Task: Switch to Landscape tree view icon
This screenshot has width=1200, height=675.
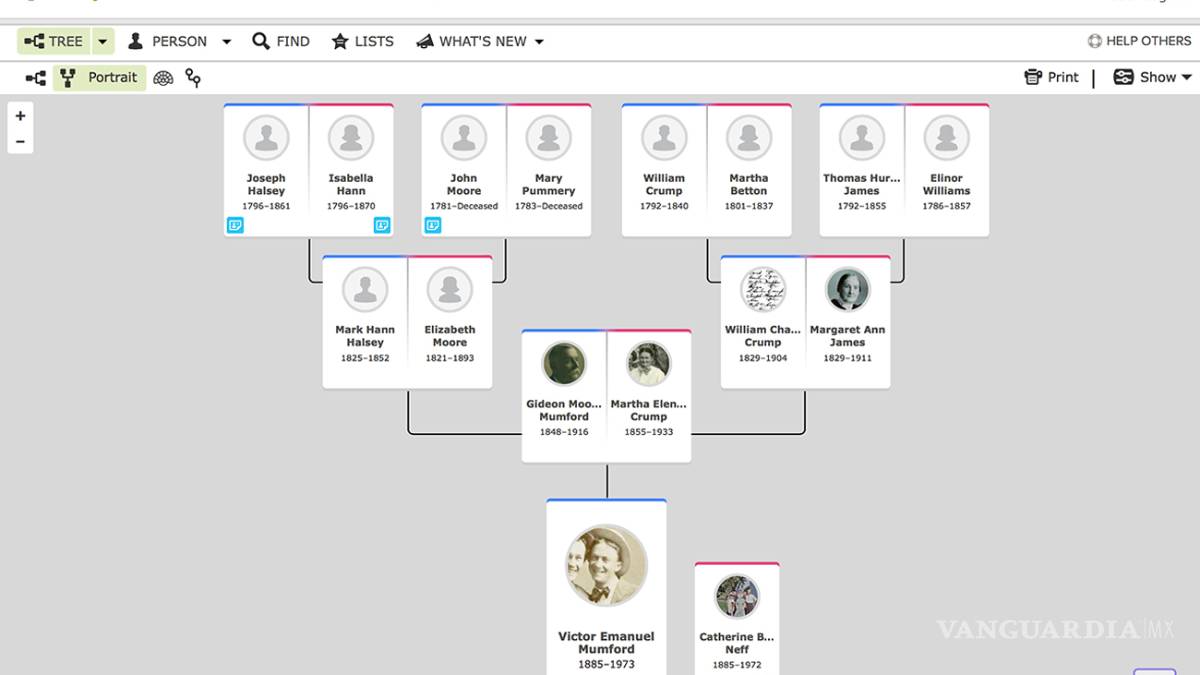Action: [35, 78]
